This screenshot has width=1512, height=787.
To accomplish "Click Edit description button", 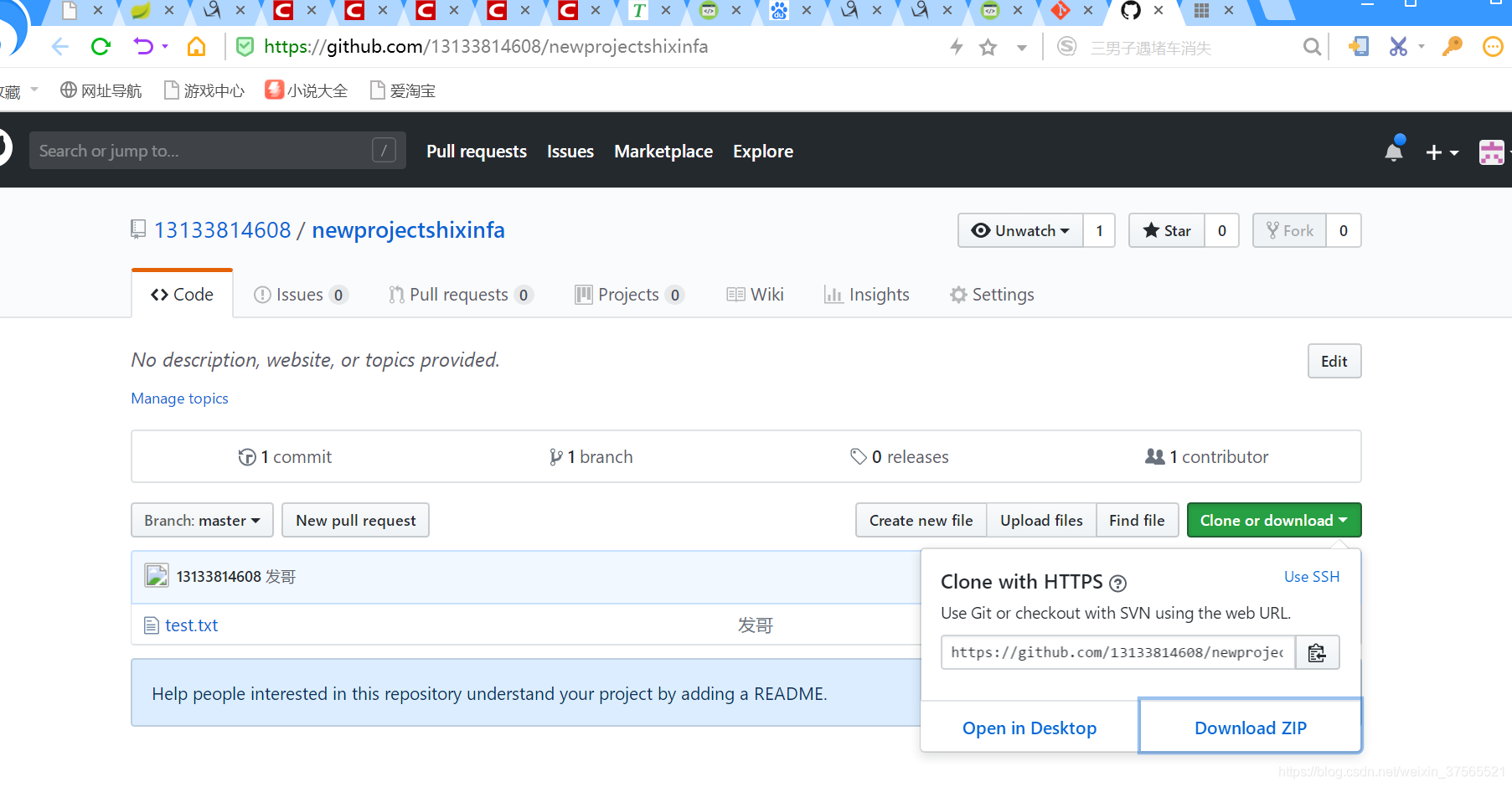I will click(1334, 361).
